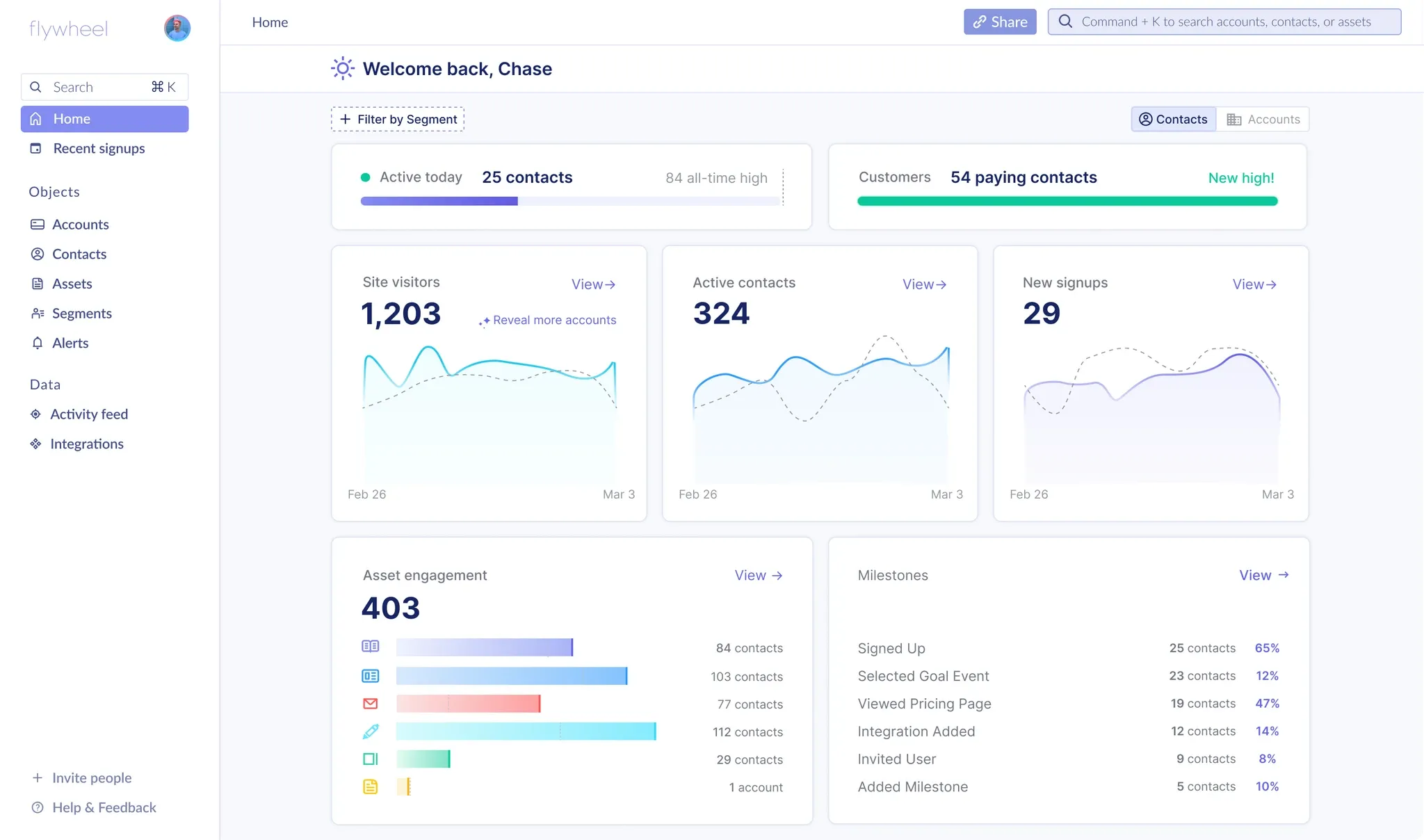Open the Accounts section in sidebar
The width and height of the screenshot is (1424, 840).
click(x=80, y=224)
